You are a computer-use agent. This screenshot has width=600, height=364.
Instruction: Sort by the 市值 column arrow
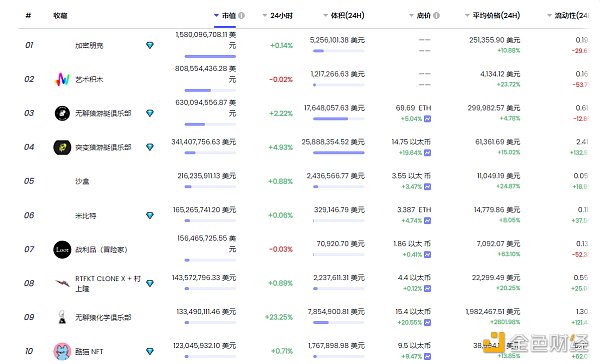pos(216,15)
